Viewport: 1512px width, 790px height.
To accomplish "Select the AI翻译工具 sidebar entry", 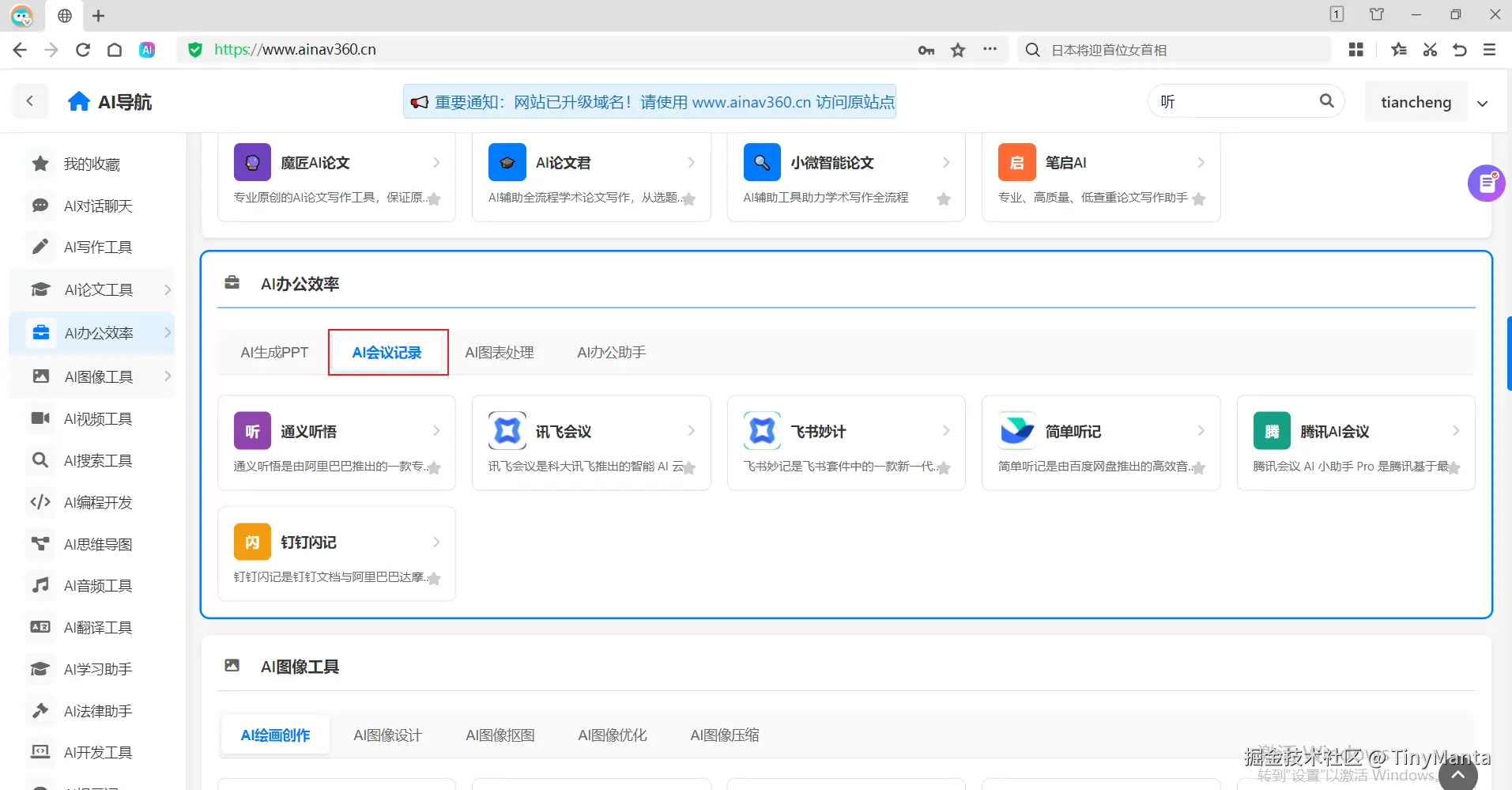I will coord(96,626).
